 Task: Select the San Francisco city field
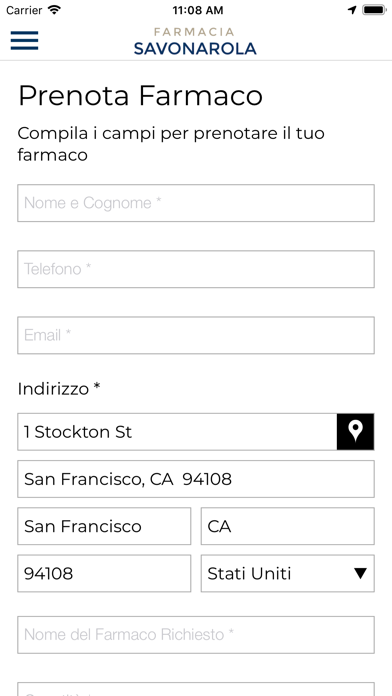(x=104, y=526)
